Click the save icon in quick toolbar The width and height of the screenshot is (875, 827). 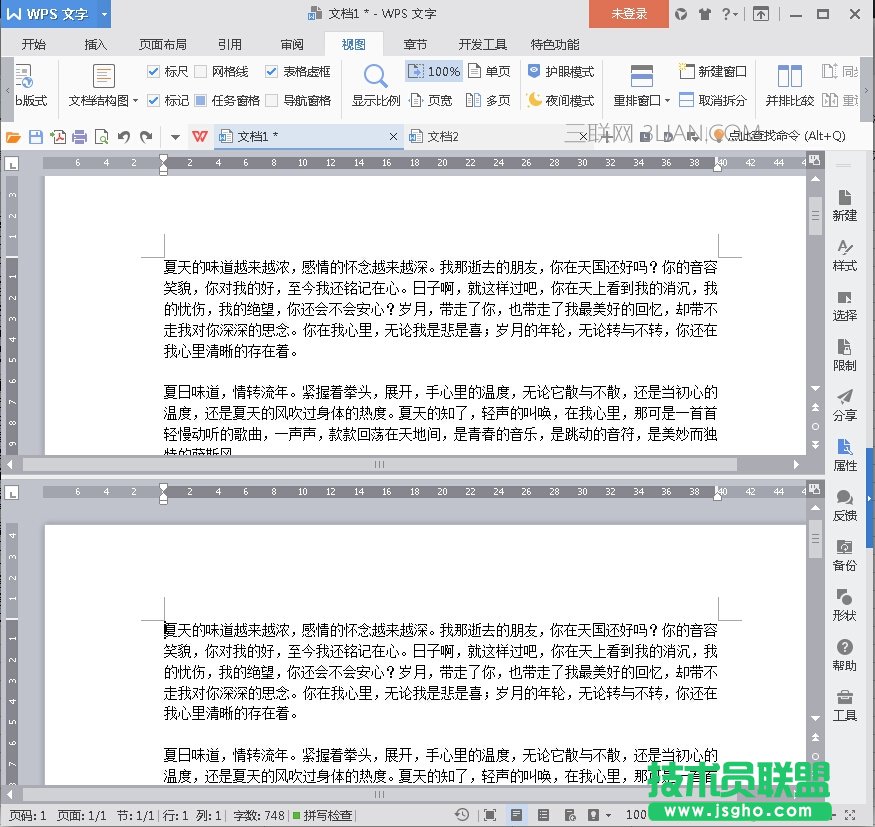click(x=36, y=136)
